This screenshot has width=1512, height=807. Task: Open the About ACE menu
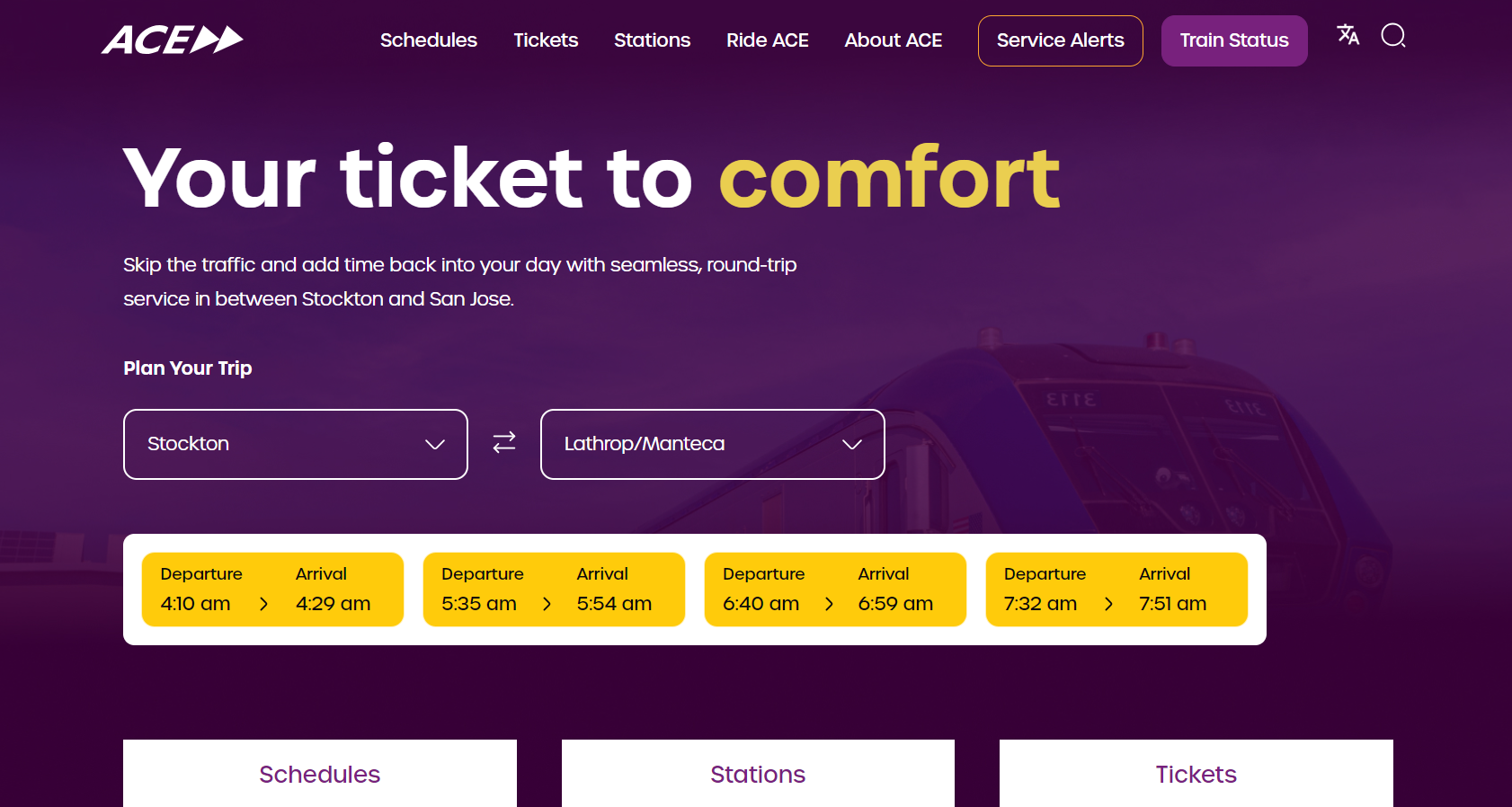tap(893, 40)
